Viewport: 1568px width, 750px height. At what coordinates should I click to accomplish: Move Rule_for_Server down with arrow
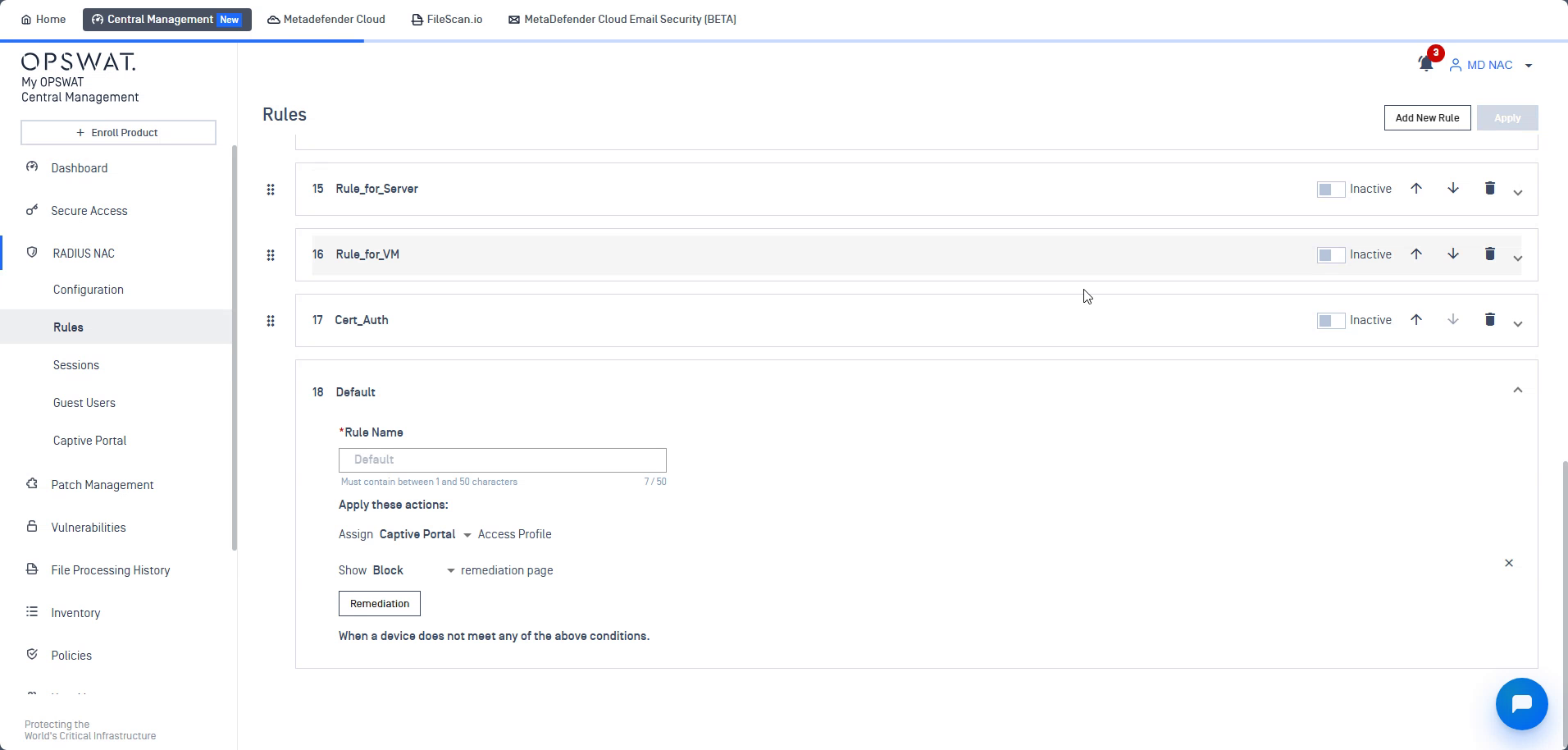1453,189
